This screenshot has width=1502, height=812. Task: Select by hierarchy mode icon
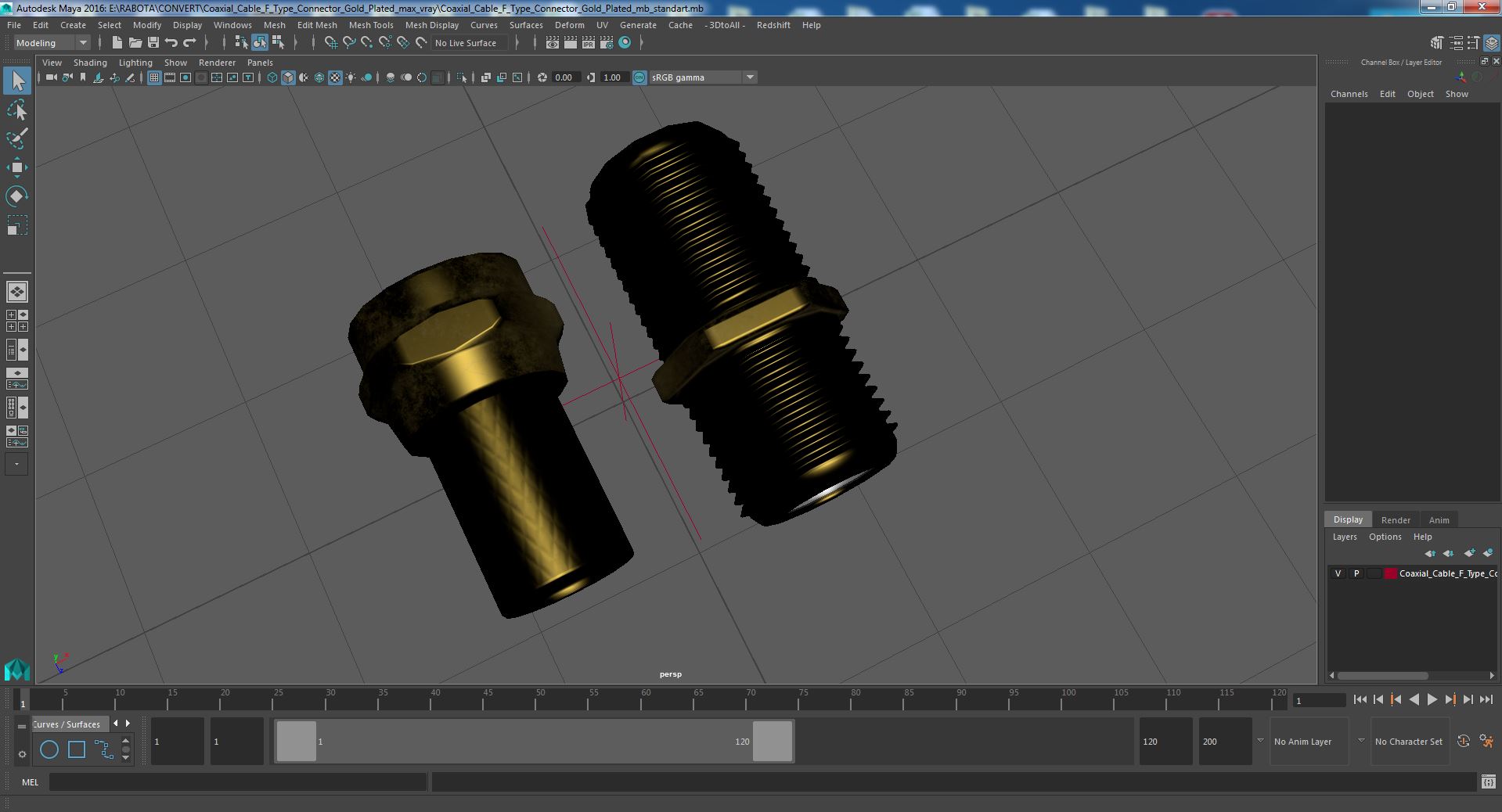241,43
